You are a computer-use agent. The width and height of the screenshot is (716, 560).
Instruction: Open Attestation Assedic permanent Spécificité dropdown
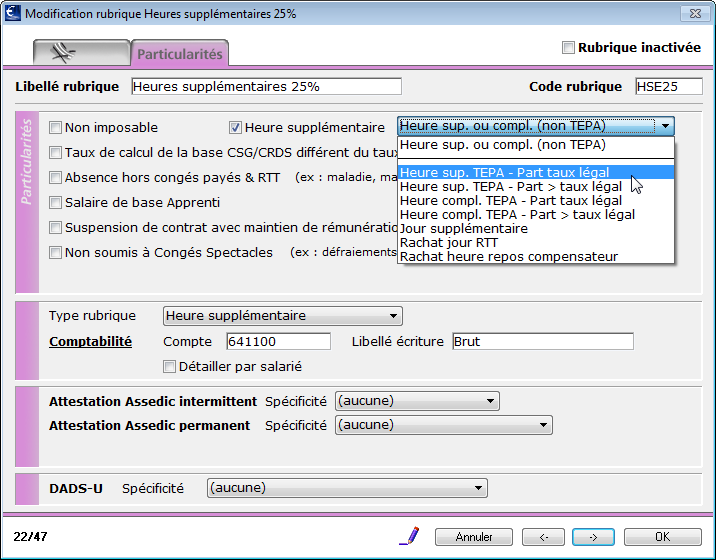[444, 425]
